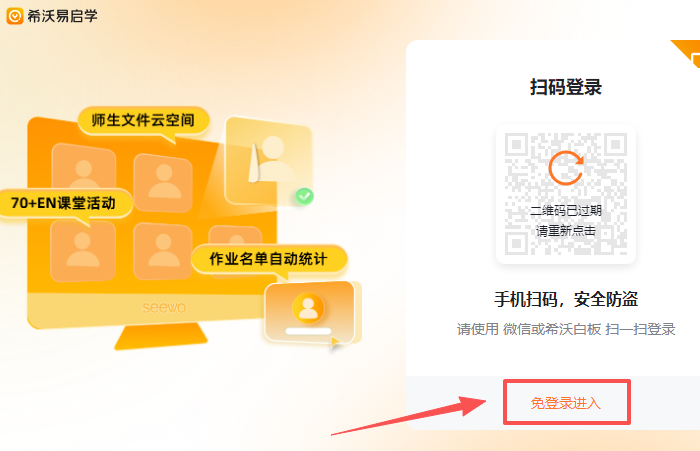Image resolution: width=700 pixels, height=451 pixels.
Task: Click the top-left student avatar tile
Action: 84,167
